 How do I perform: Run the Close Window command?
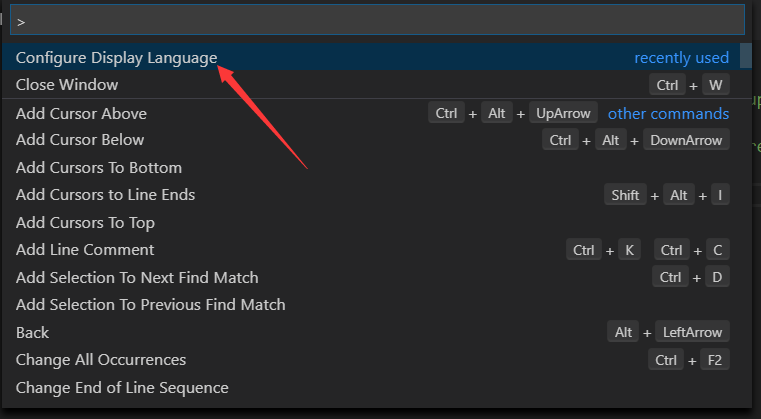pyautogui.click(x=67, y=85)
